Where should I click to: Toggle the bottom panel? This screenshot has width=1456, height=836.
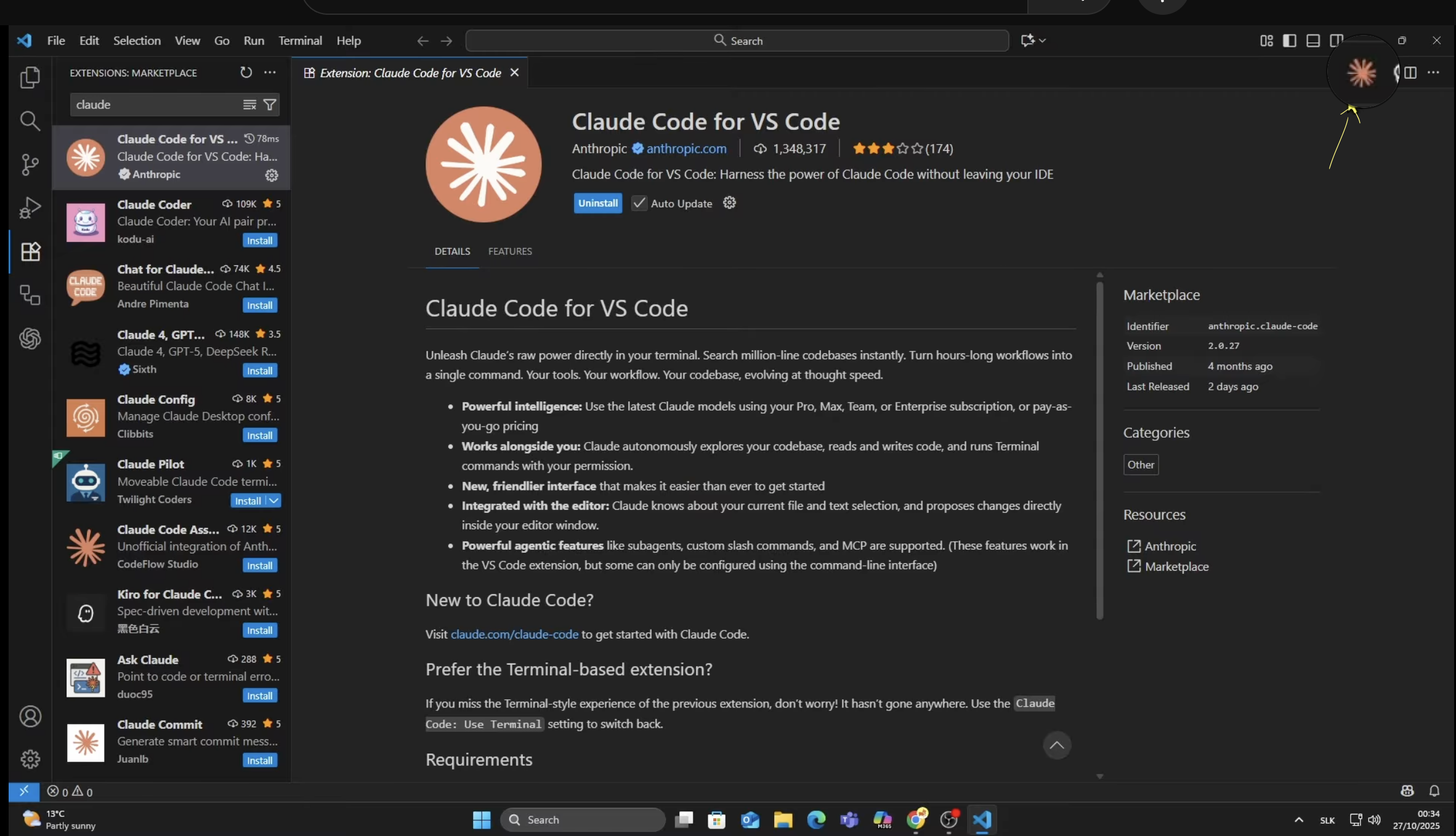[x=1312, y=41]
